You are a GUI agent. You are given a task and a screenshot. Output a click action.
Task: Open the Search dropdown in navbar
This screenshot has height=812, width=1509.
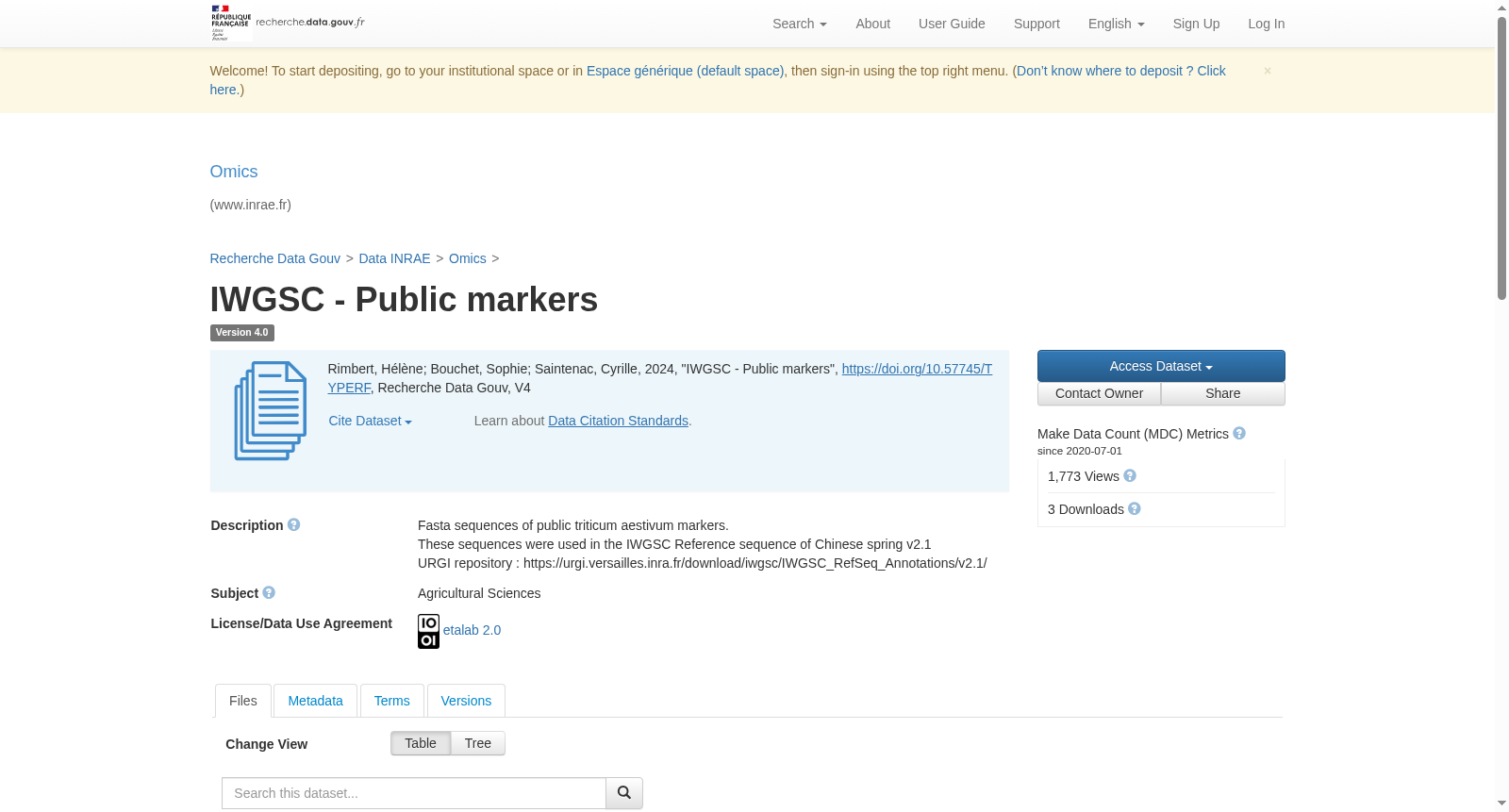pyautogui.click(x=800, y=24)
